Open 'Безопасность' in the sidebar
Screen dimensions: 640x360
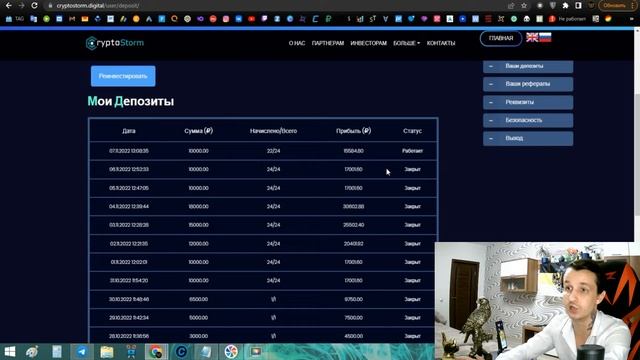[528, 120]
